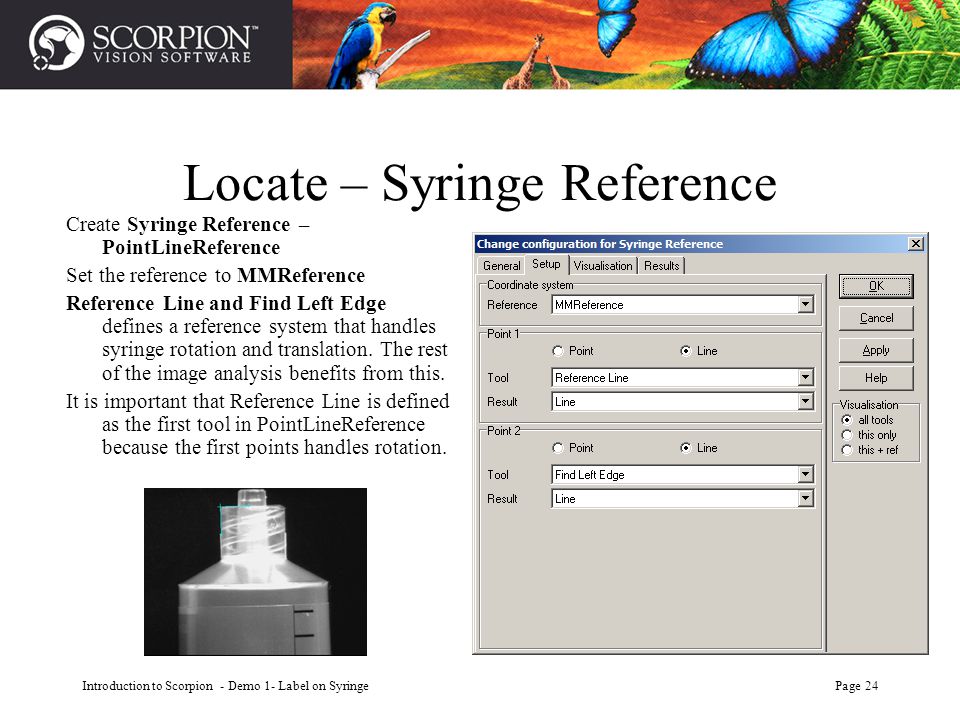Choose the 'this only' visualisation option

tap(869, 435)
